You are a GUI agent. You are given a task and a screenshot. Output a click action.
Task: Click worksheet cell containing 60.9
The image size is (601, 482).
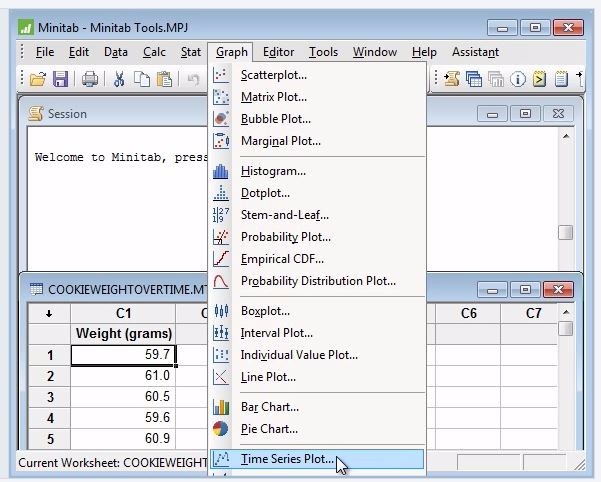pyautogui.click(x=123, y=438)
